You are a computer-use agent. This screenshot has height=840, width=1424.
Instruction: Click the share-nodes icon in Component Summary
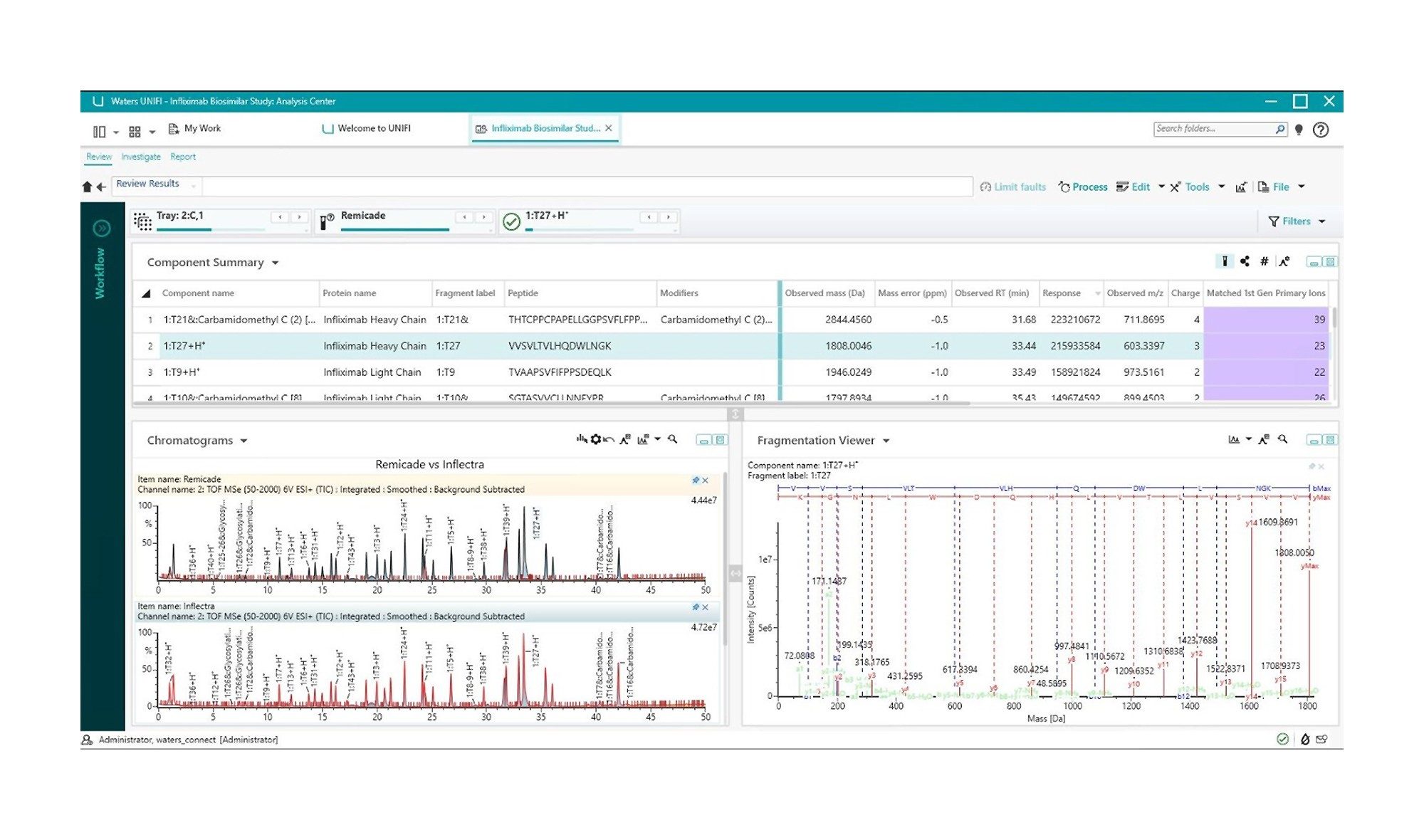(1245, 261)
